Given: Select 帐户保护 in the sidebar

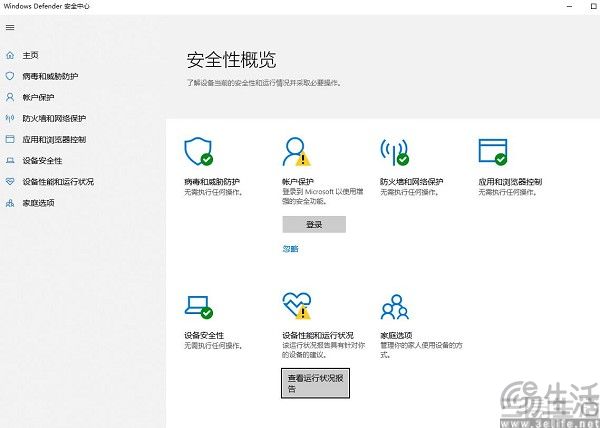Looking at the screenshot, I should (x=38, y=97).
